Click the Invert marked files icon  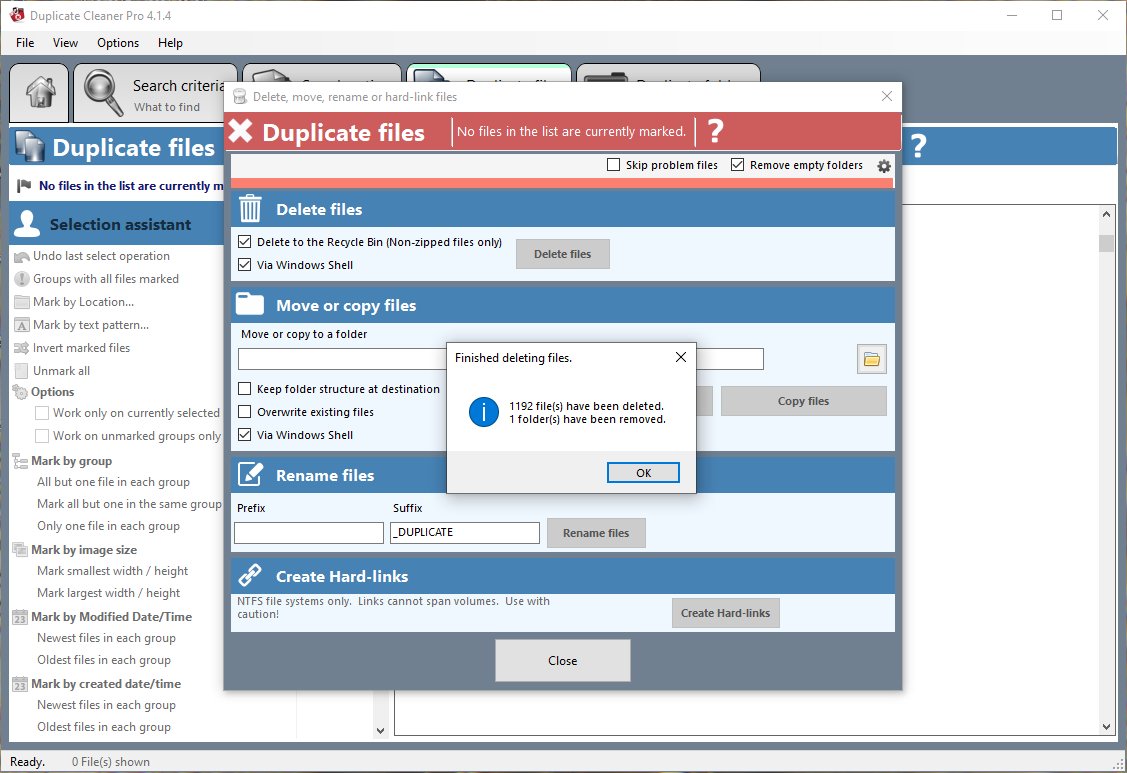22,348
